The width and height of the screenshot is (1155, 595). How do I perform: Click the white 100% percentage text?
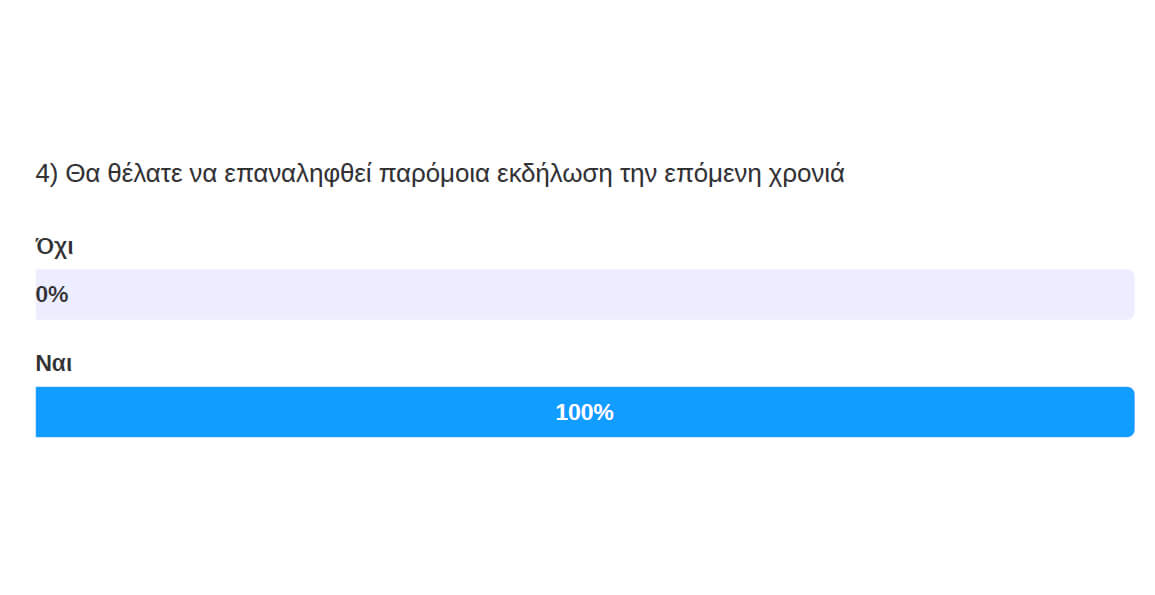(585, 412)
